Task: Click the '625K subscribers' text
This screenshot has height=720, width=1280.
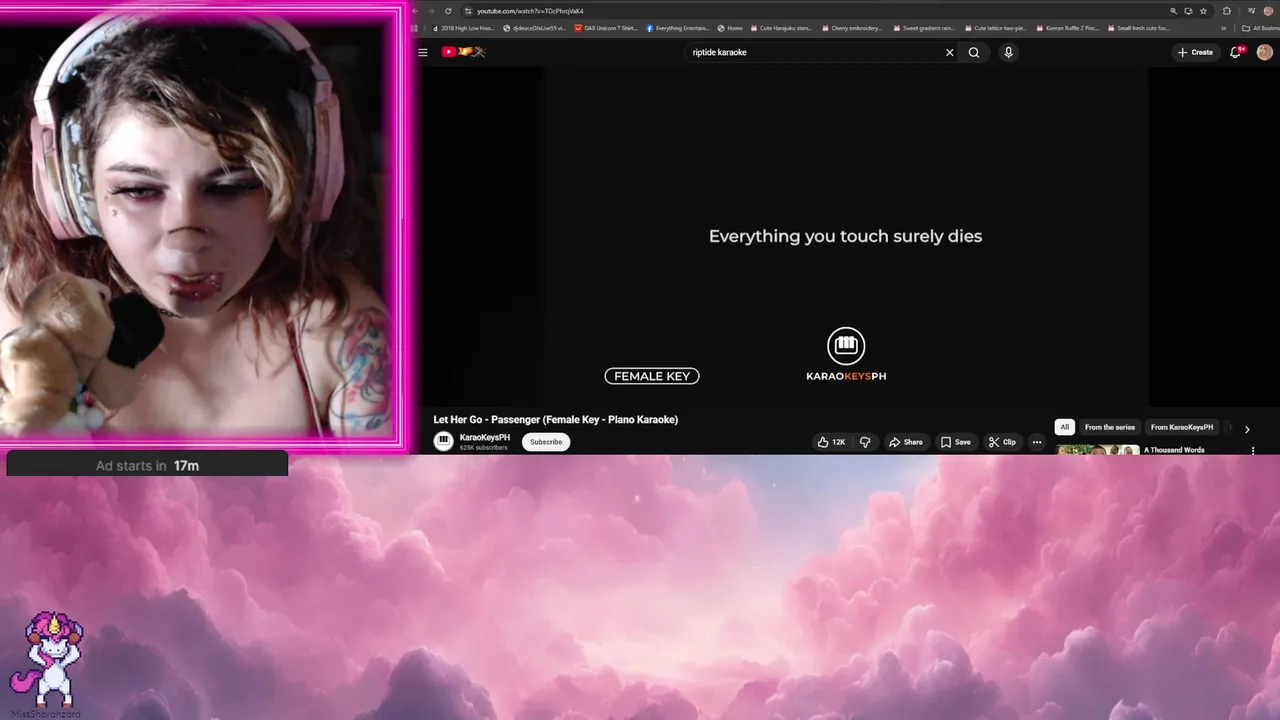Action: point(484,447)
